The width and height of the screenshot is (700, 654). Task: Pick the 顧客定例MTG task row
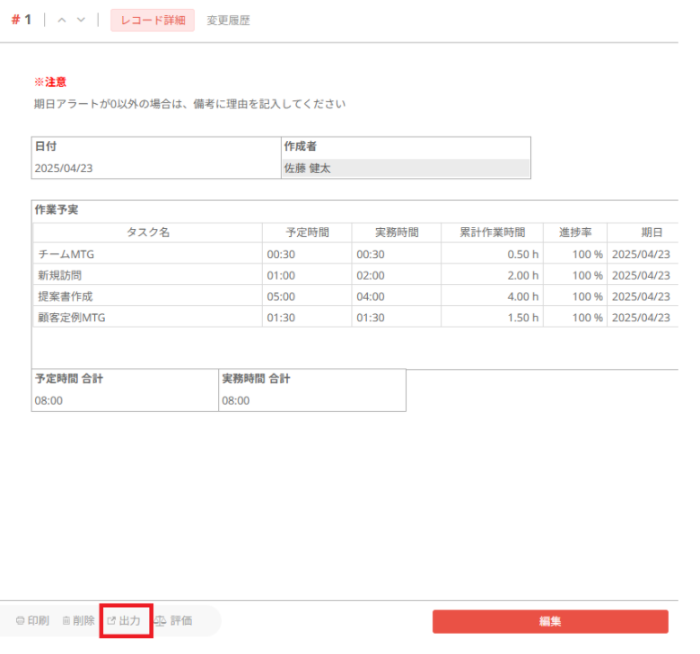coord(147,317)
